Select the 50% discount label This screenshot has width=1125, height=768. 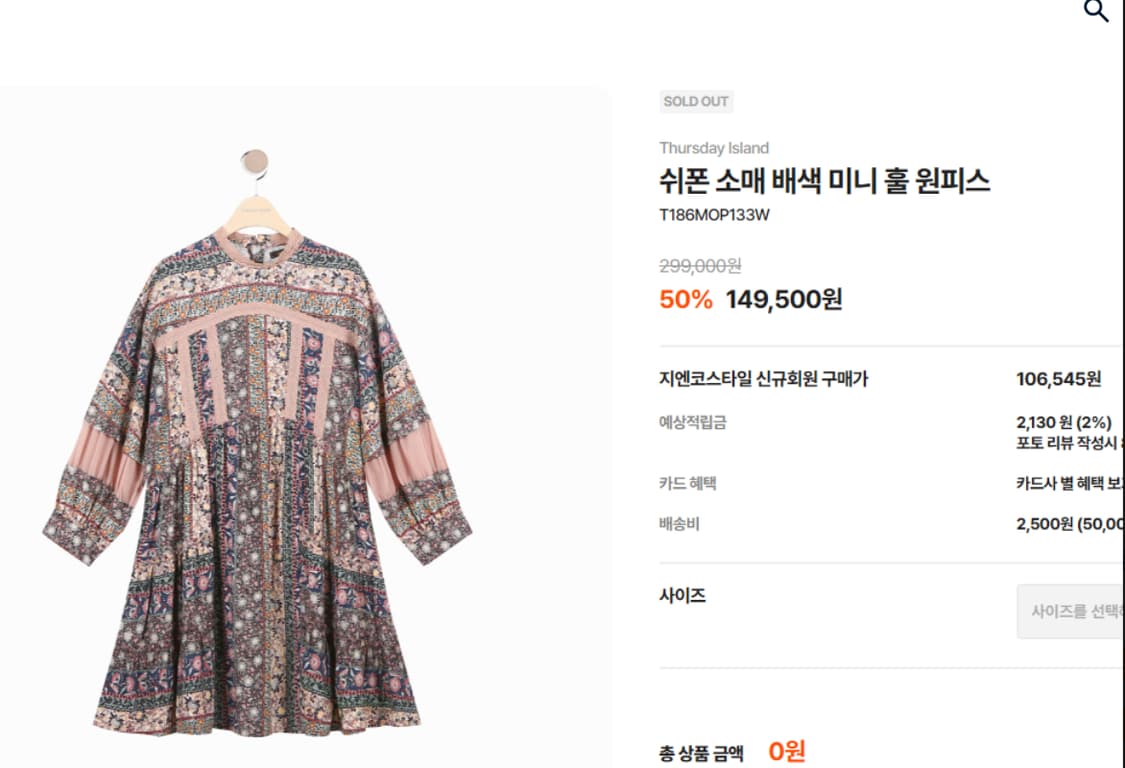click(x=685, y=299)
